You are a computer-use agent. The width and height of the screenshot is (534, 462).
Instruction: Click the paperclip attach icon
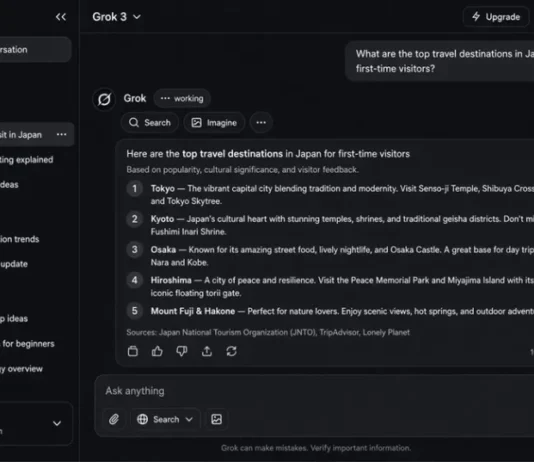pos(114,419)
